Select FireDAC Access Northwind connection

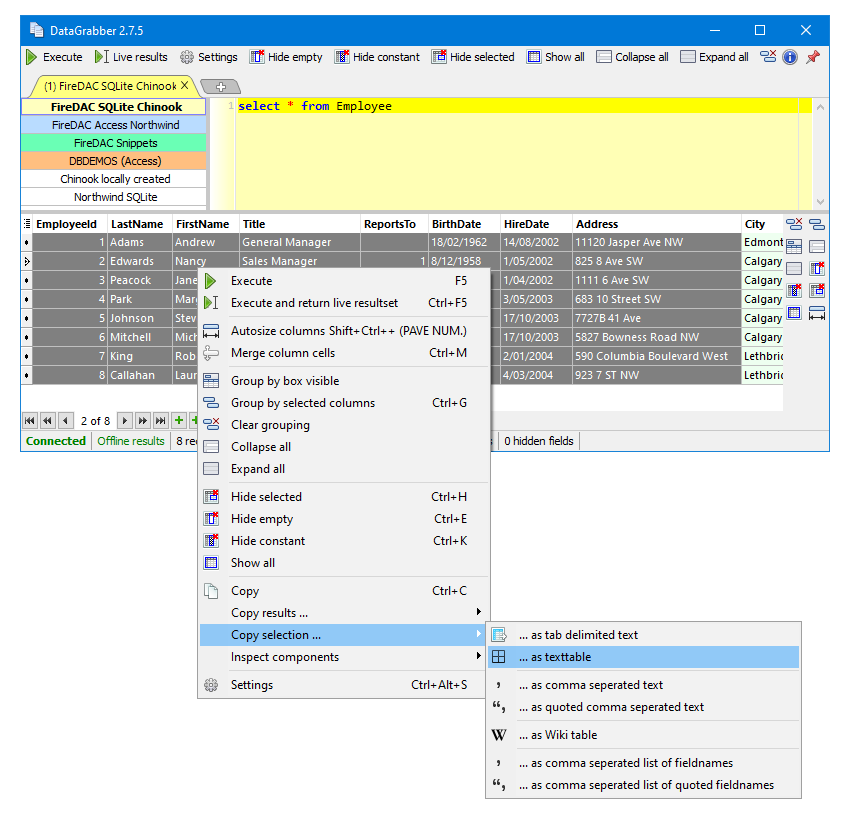pos(115,125)
